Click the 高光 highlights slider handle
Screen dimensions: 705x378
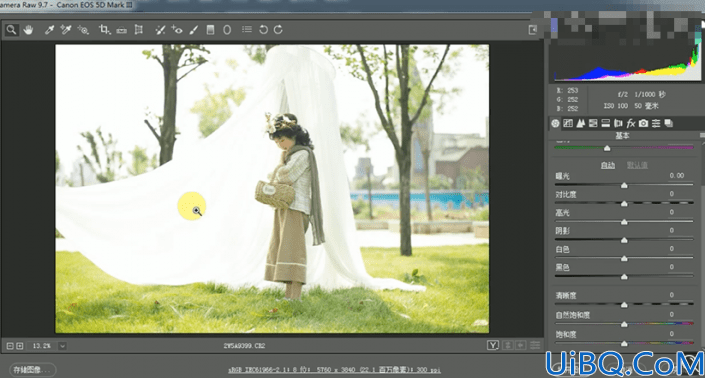(x=624, y=222)
